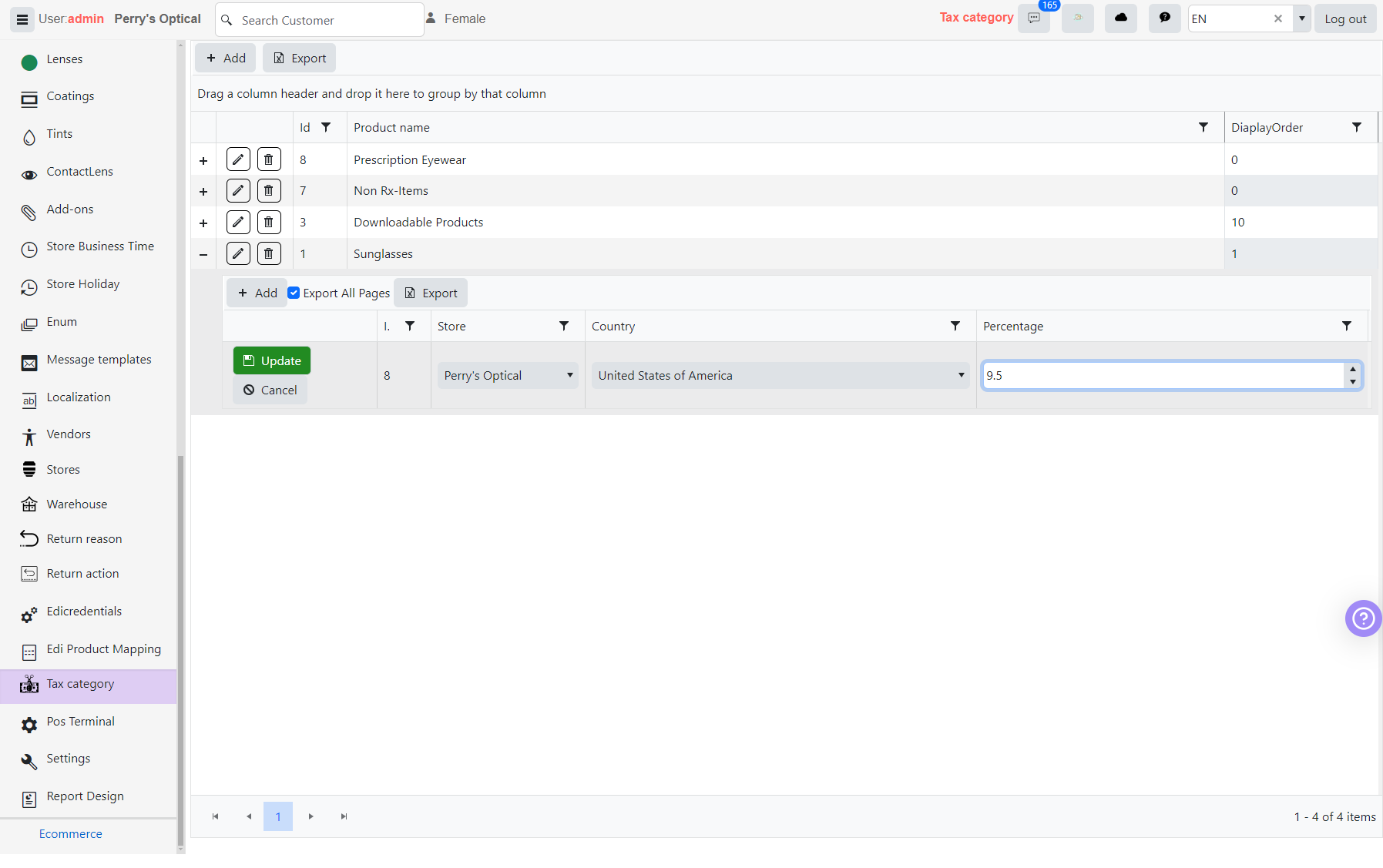Open Lenses in the sidebar
The height and width of the screenshot is (868, 1383).
tap(65, 59)
